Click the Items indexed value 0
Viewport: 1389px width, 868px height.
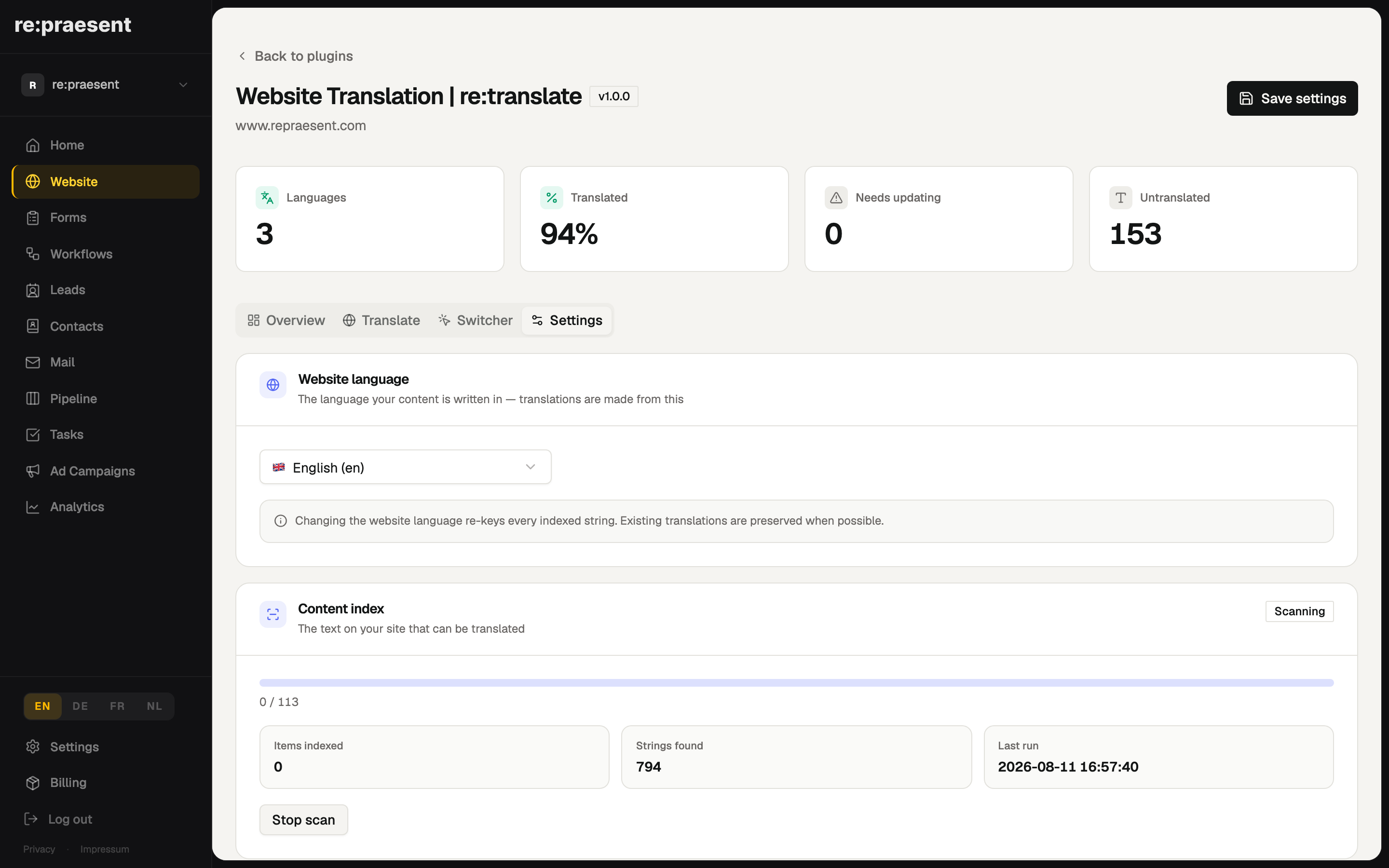[x=278, y=766]
